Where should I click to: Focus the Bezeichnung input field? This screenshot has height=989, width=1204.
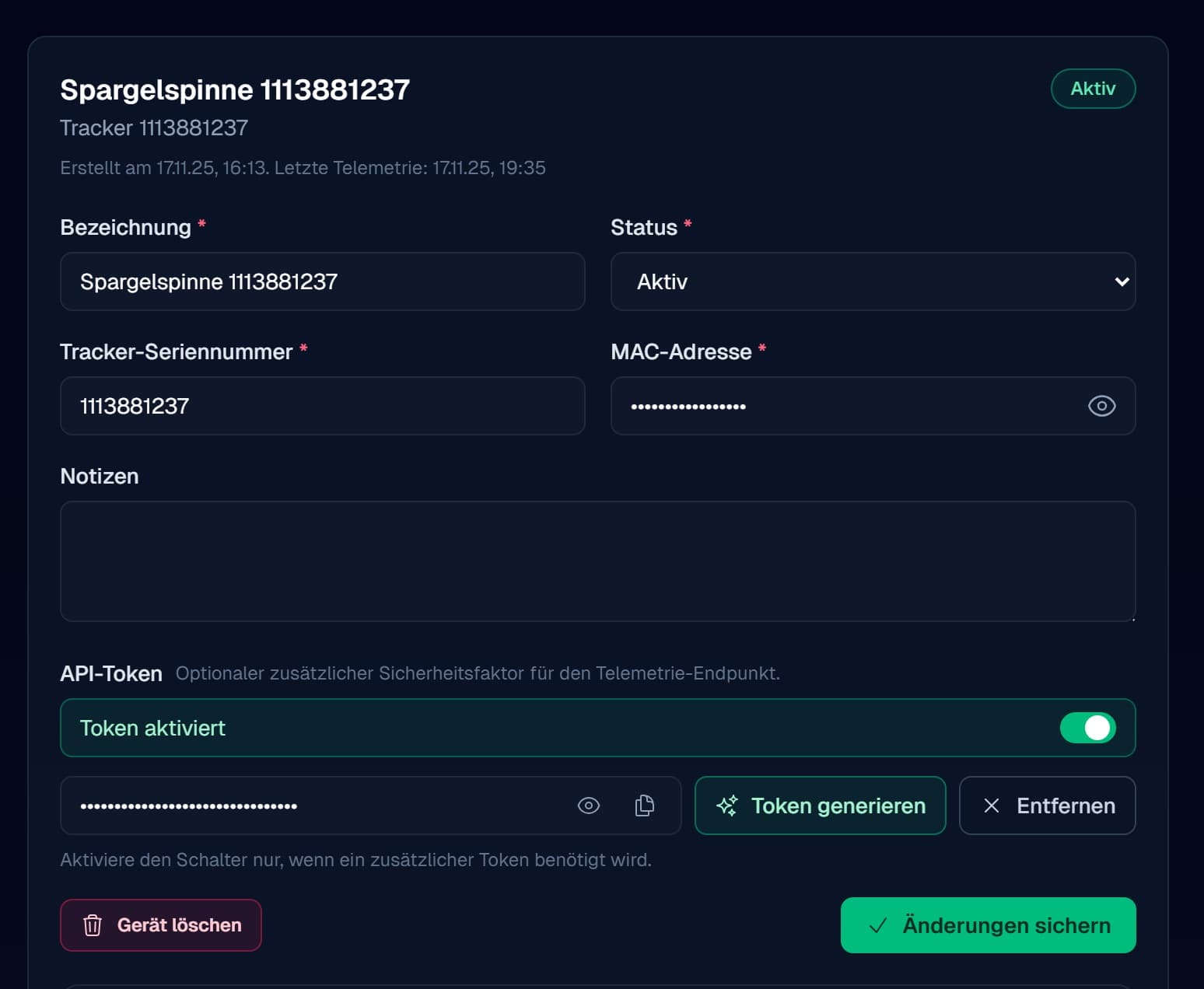[323, 281]
